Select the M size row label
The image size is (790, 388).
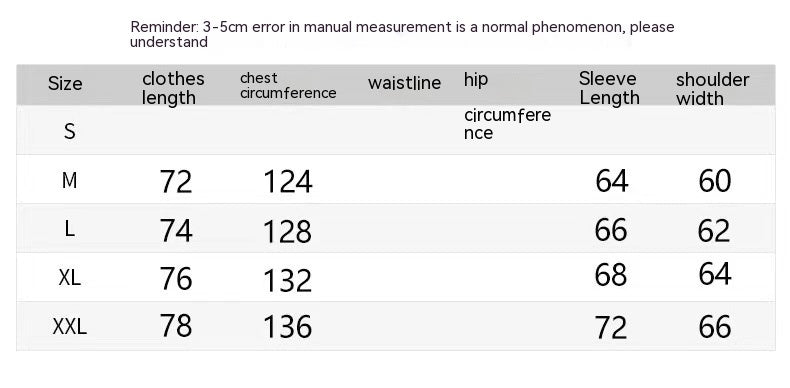(70, 180)
